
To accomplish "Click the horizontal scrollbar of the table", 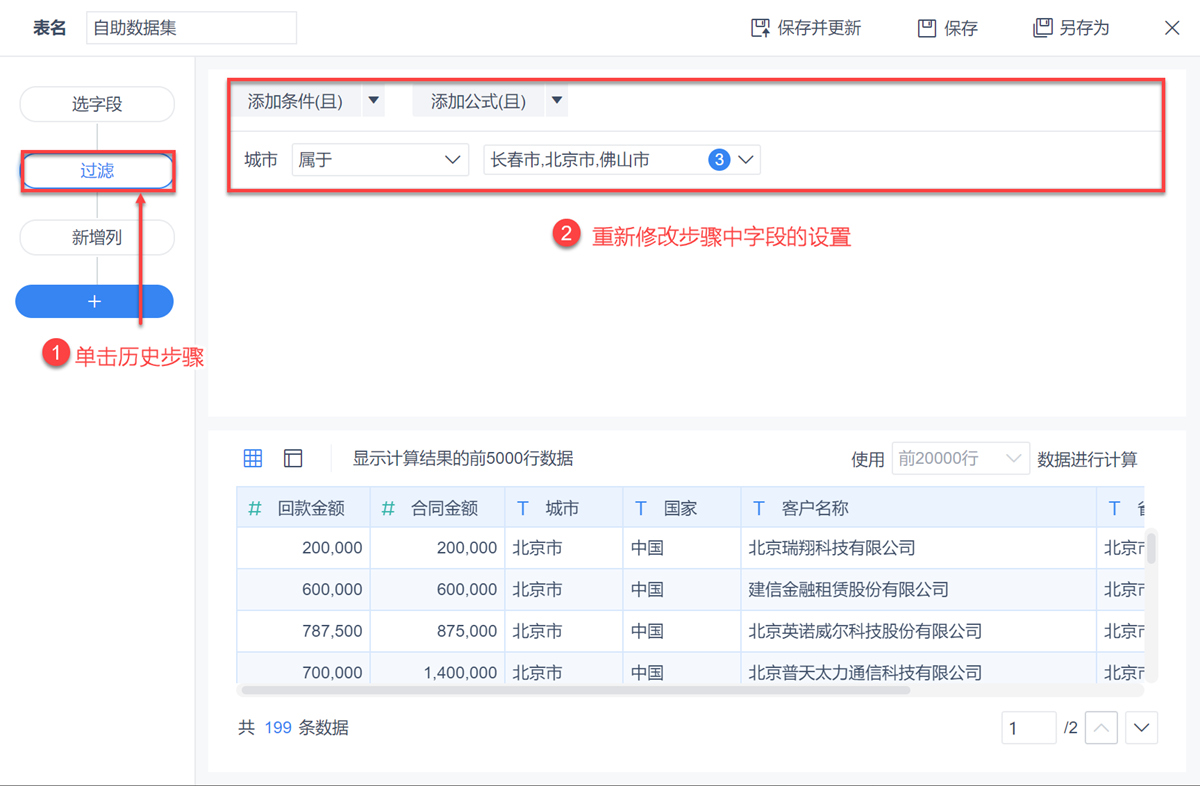I will pyautogui.click(x=576, y=690).
